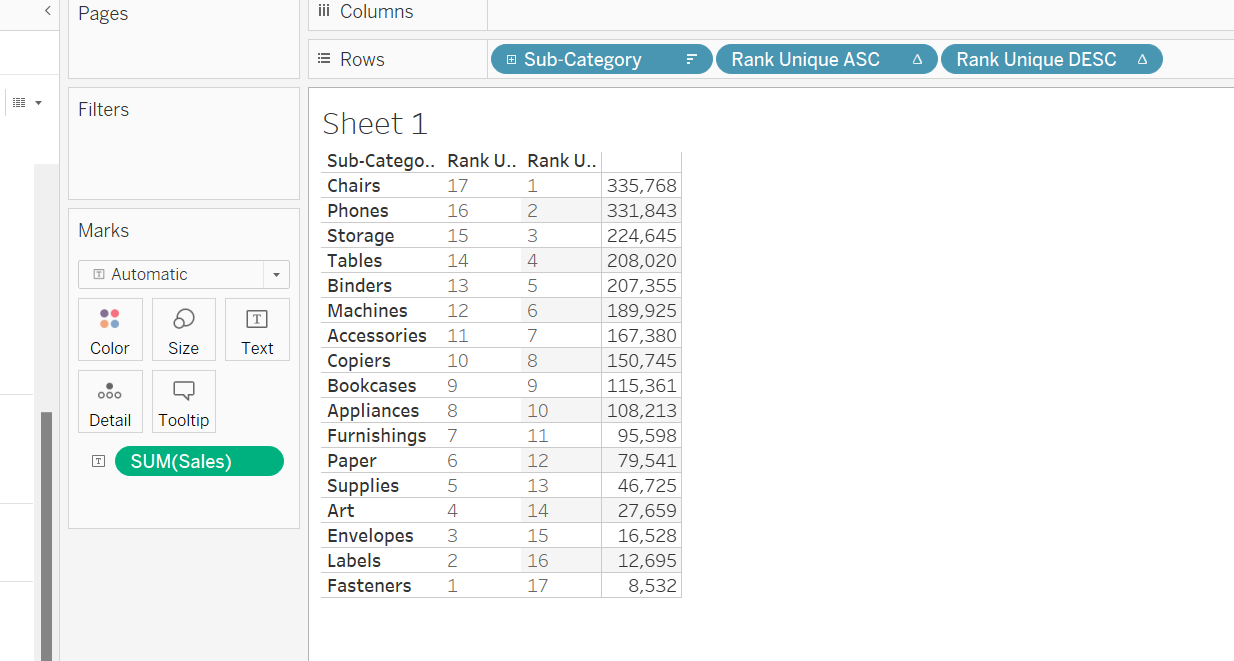Screen dimensions: 1234x661
Task: Open the Color mark card
Action: pos(110,329)
